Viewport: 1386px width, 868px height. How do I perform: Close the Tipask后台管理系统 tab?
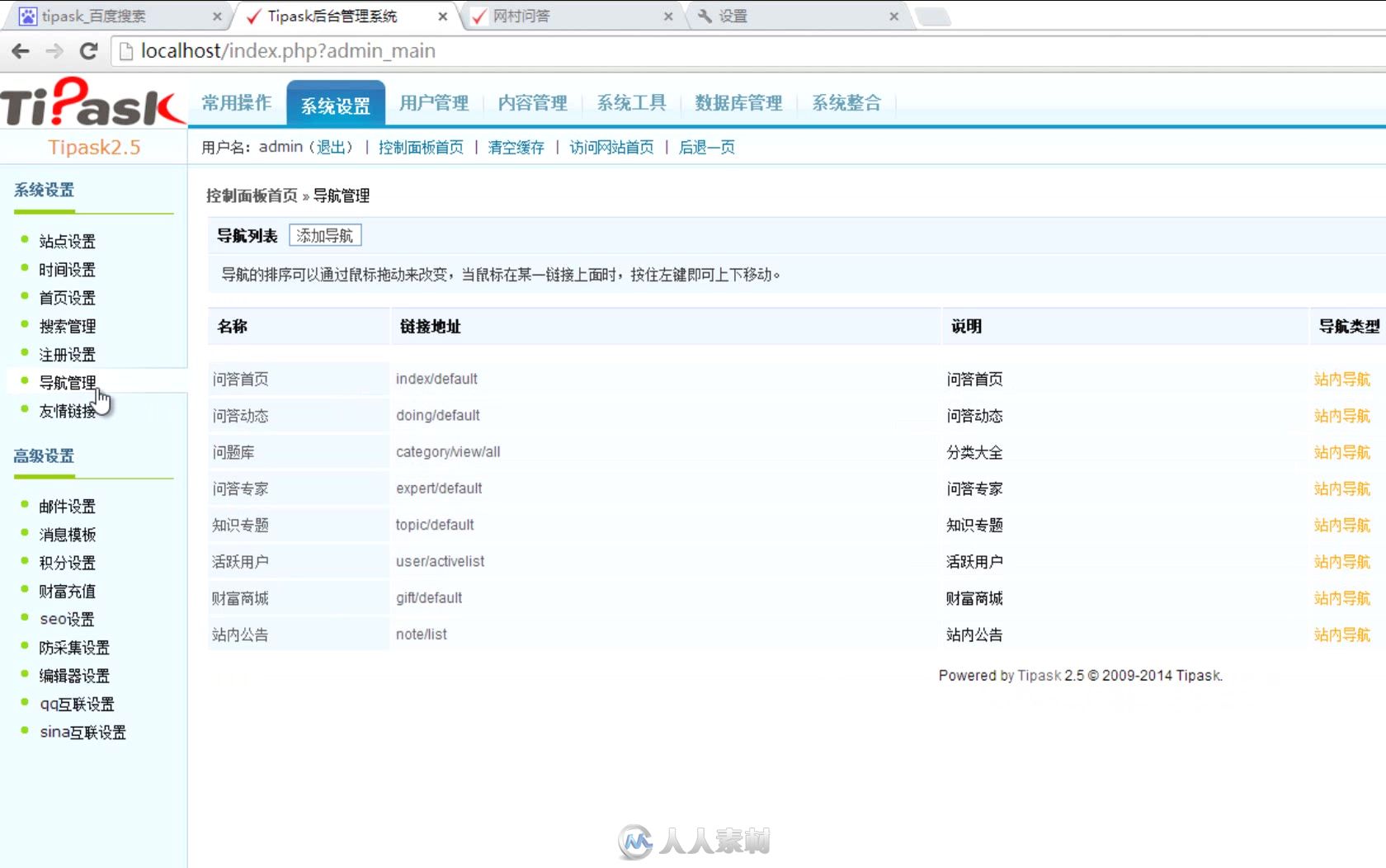point(443,17)
